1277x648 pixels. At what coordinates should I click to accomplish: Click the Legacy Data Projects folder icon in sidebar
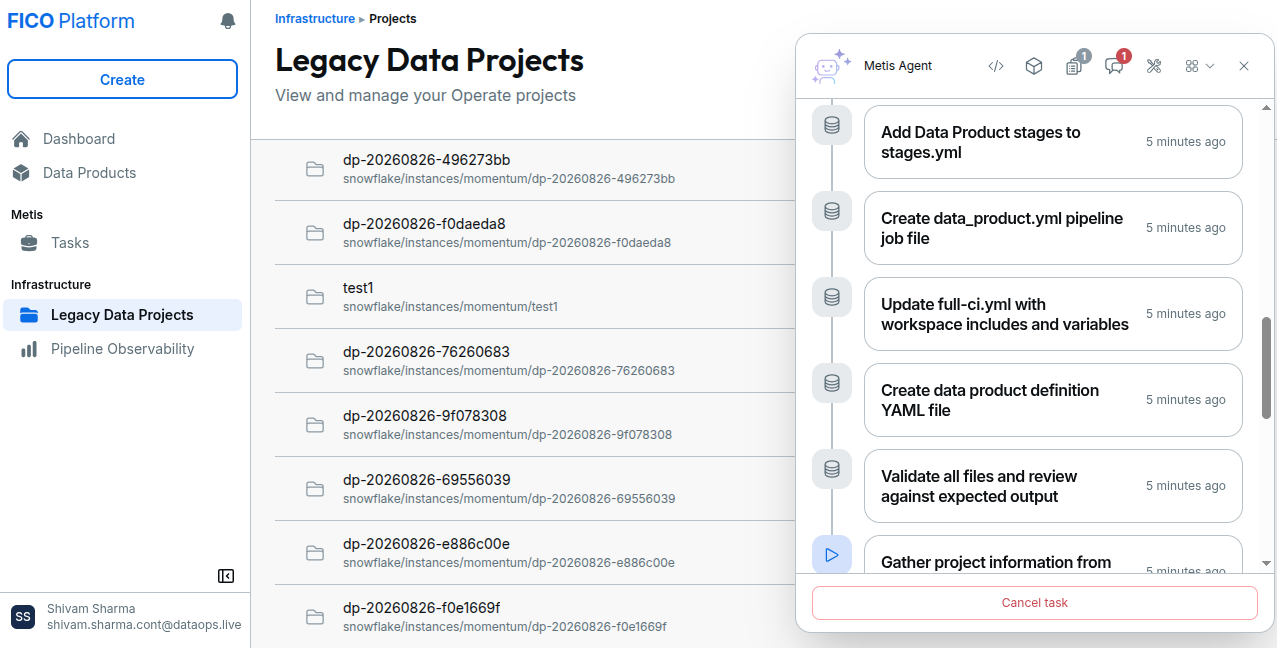(30, 315)
